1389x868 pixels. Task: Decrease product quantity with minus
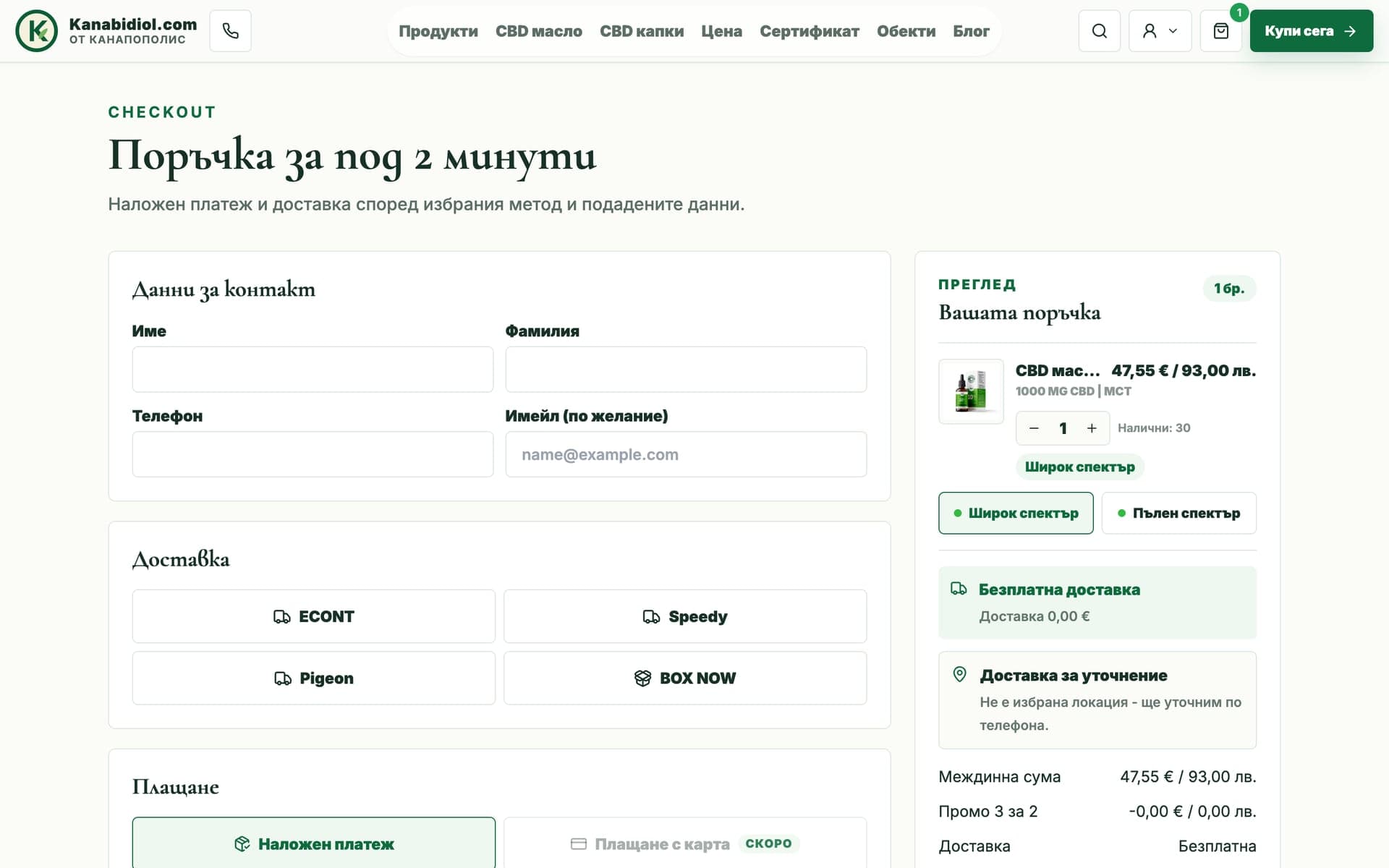[1034, 428]
